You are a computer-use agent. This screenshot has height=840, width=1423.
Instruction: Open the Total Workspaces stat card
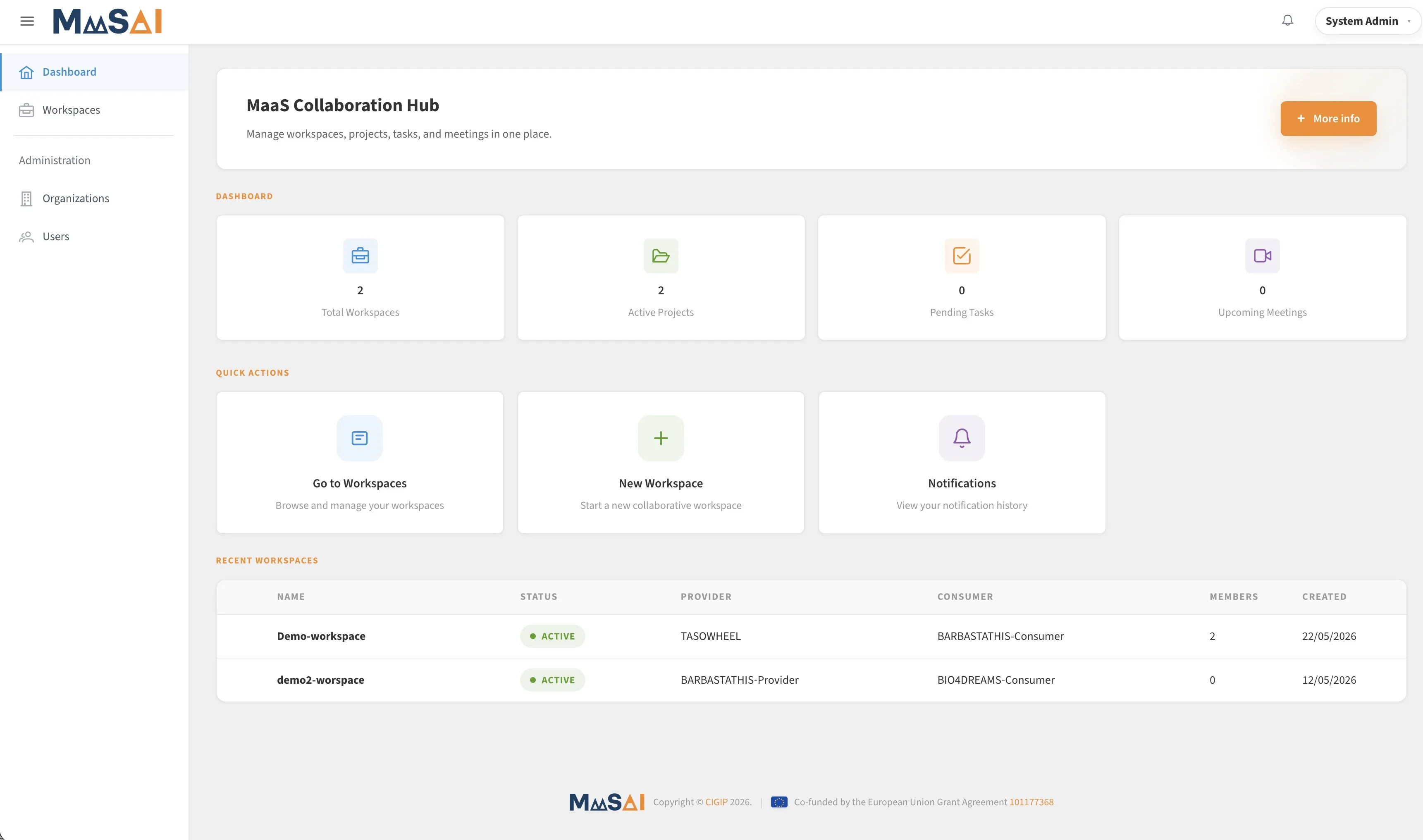click(360, 277)
